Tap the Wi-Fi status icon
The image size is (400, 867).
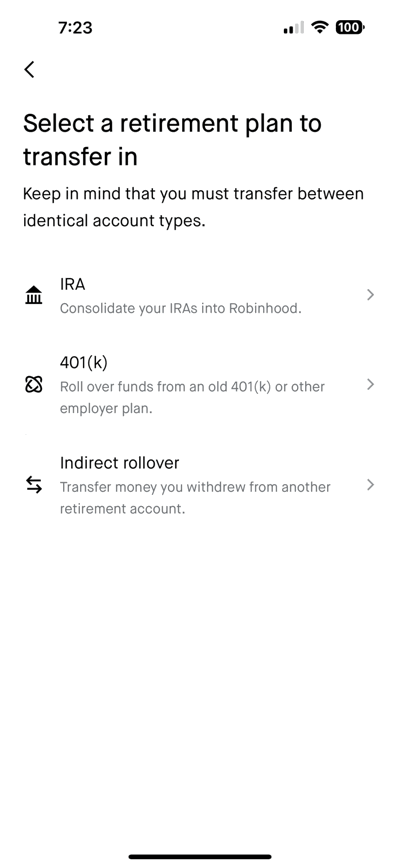319,27
